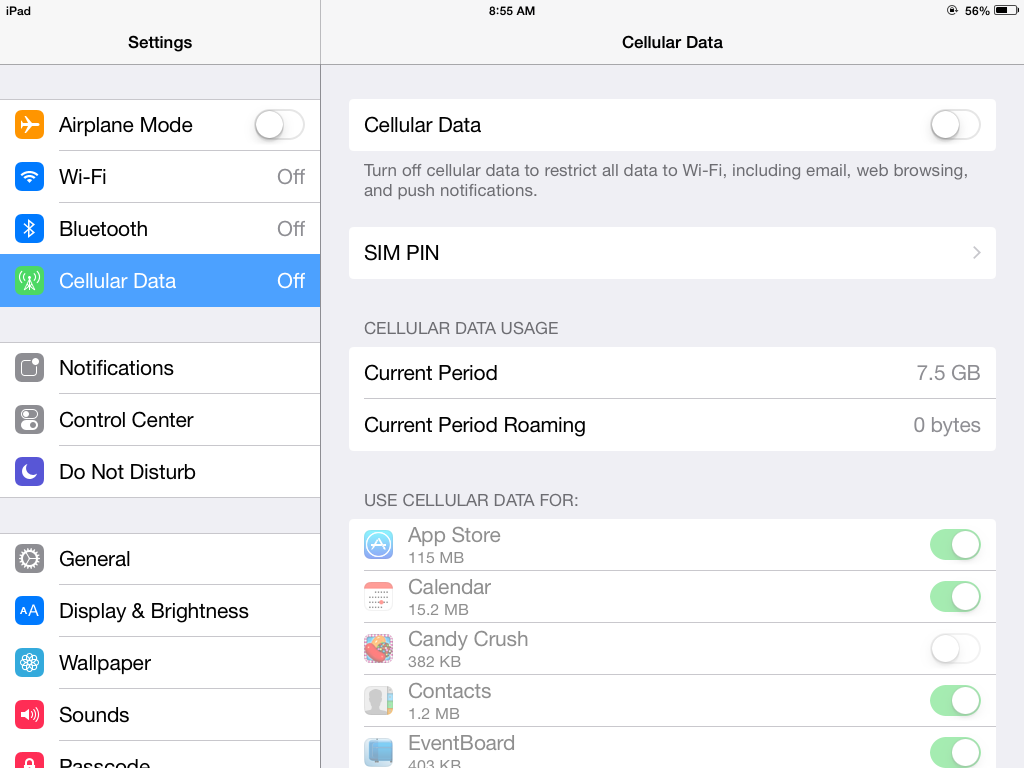Viewport: 1024px width, 768px height.
Task: Tap the Current Period Roaming row
Action: pyautogui.click(x=672, y=425)
